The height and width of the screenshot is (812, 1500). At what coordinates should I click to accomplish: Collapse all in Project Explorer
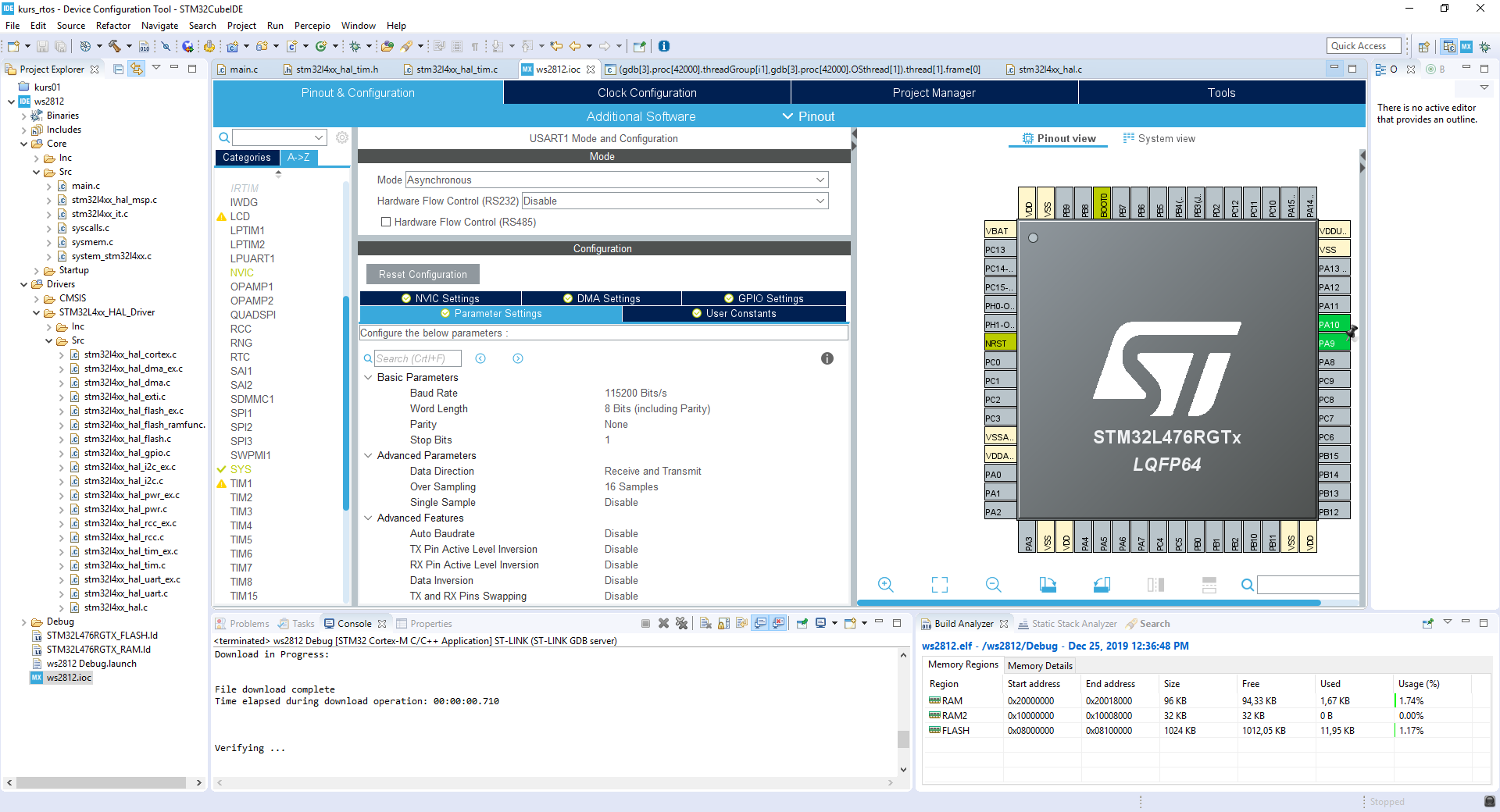click(119, 69)
